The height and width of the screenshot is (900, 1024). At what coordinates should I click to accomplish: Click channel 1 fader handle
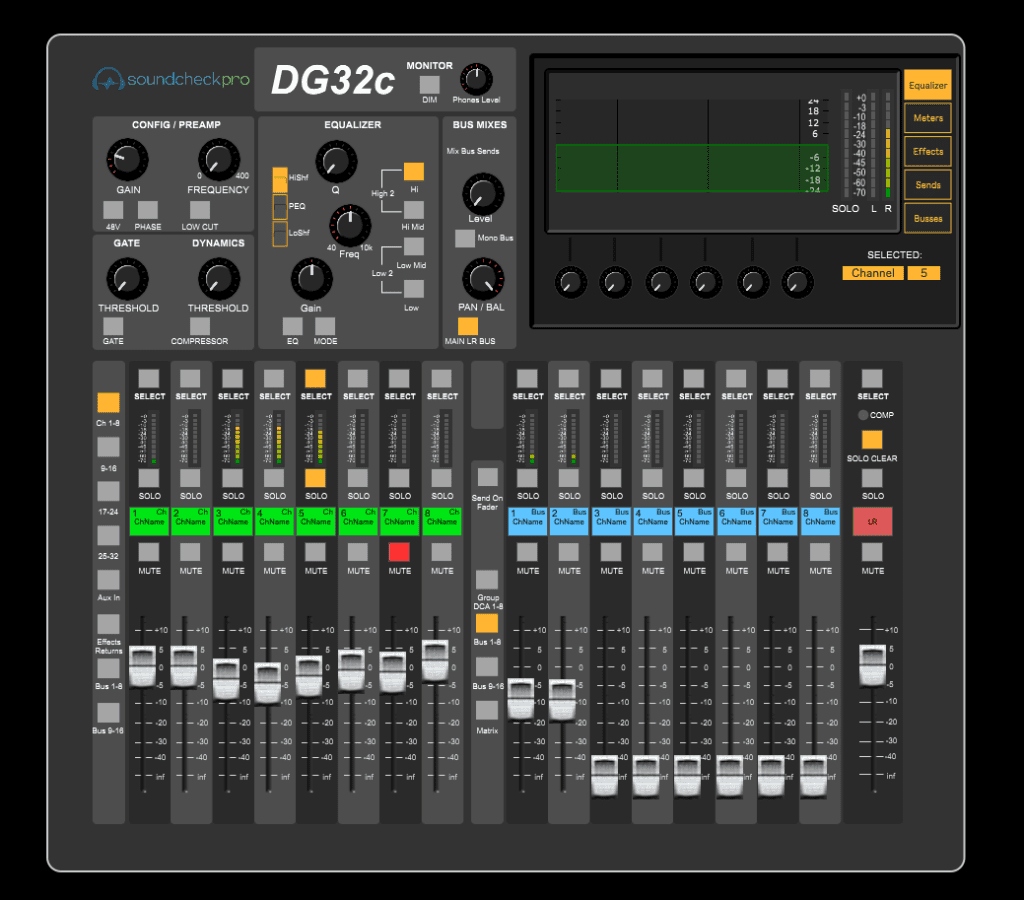tap(142, 666)
